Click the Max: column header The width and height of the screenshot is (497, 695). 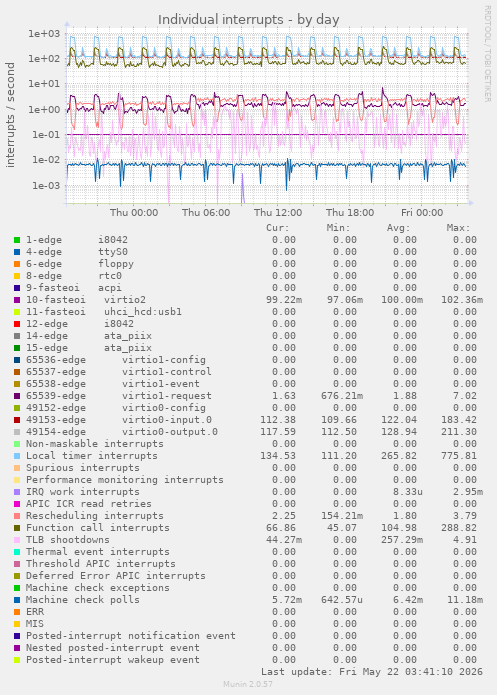[x=458, y=228]
